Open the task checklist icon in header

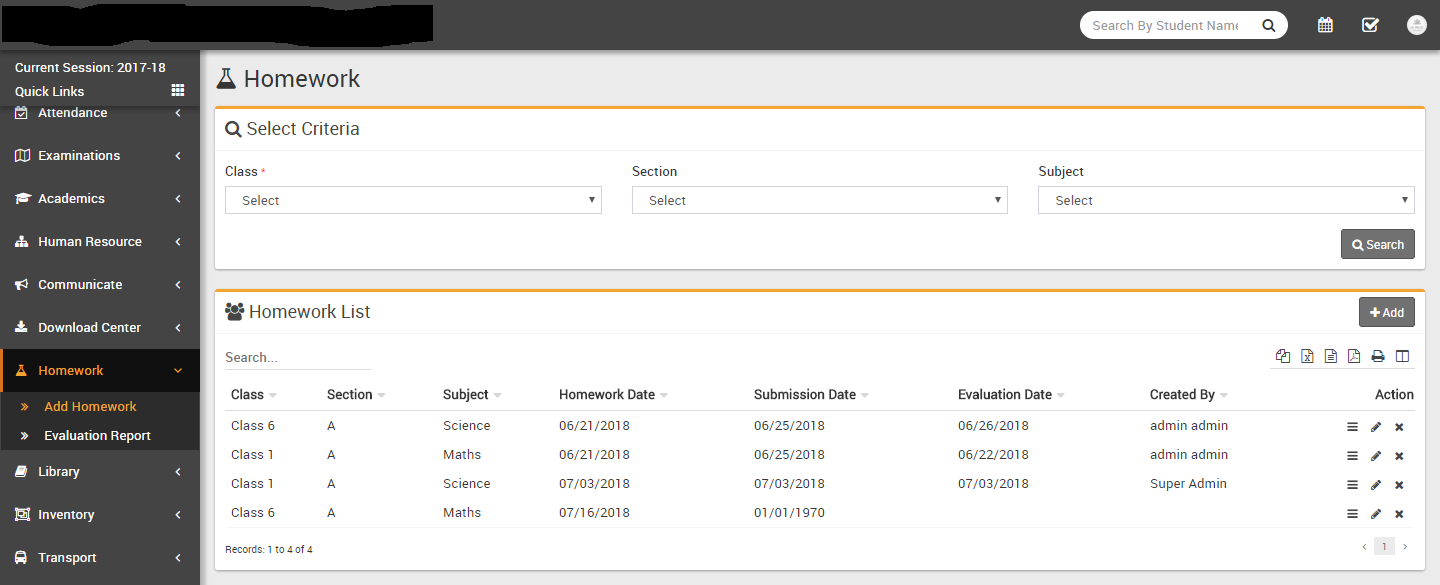tap(1370, 25)
